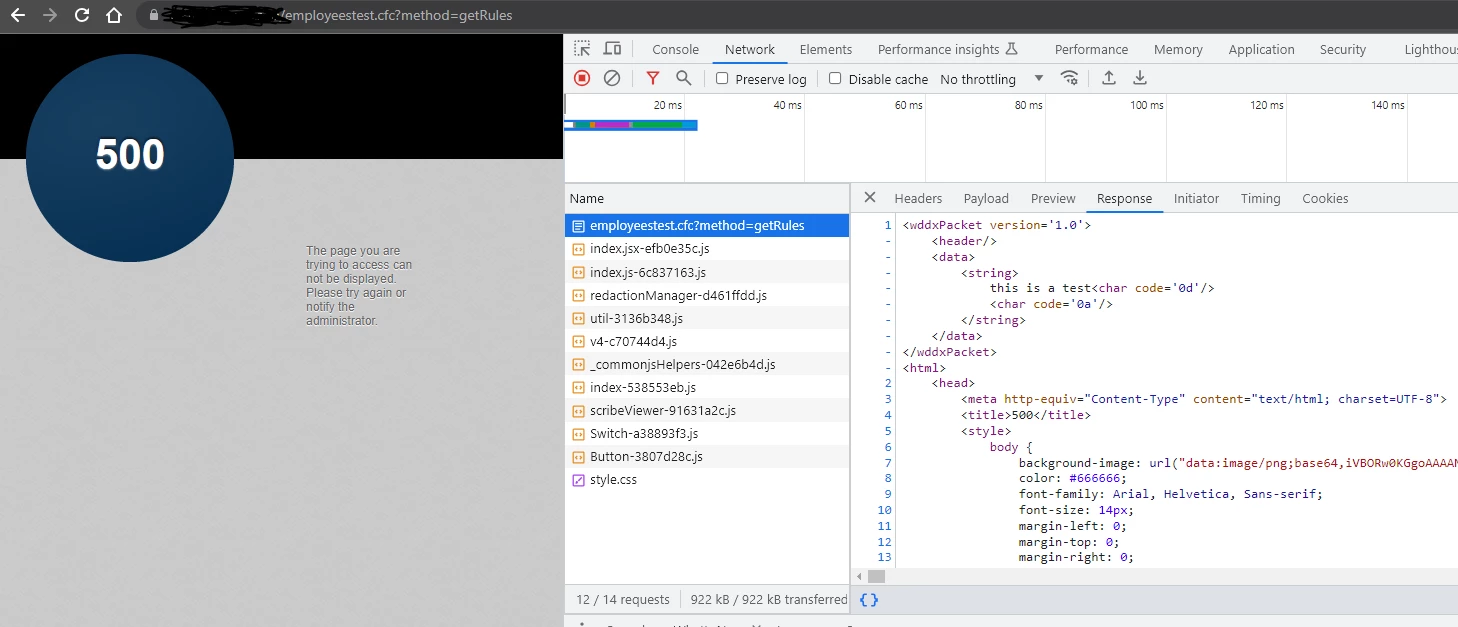Stop recording network log (red circle)
Image resolution: width=1458 pixels, height=627 pixels.
(x=582, y=78)
